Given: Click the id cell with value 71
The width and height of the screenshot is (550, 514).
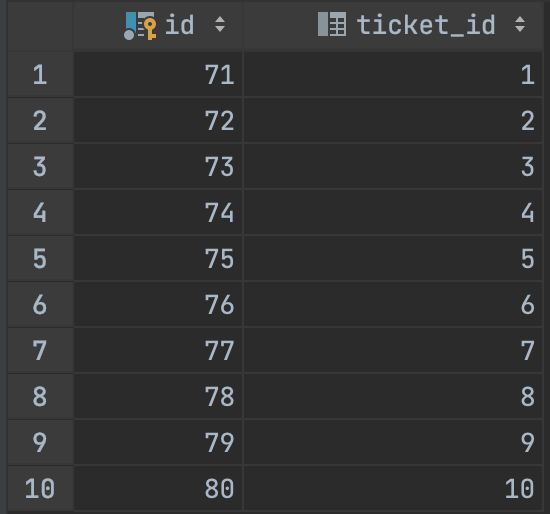Looking at the screenshot, I should pyautogui.click(x=158, y=74).
